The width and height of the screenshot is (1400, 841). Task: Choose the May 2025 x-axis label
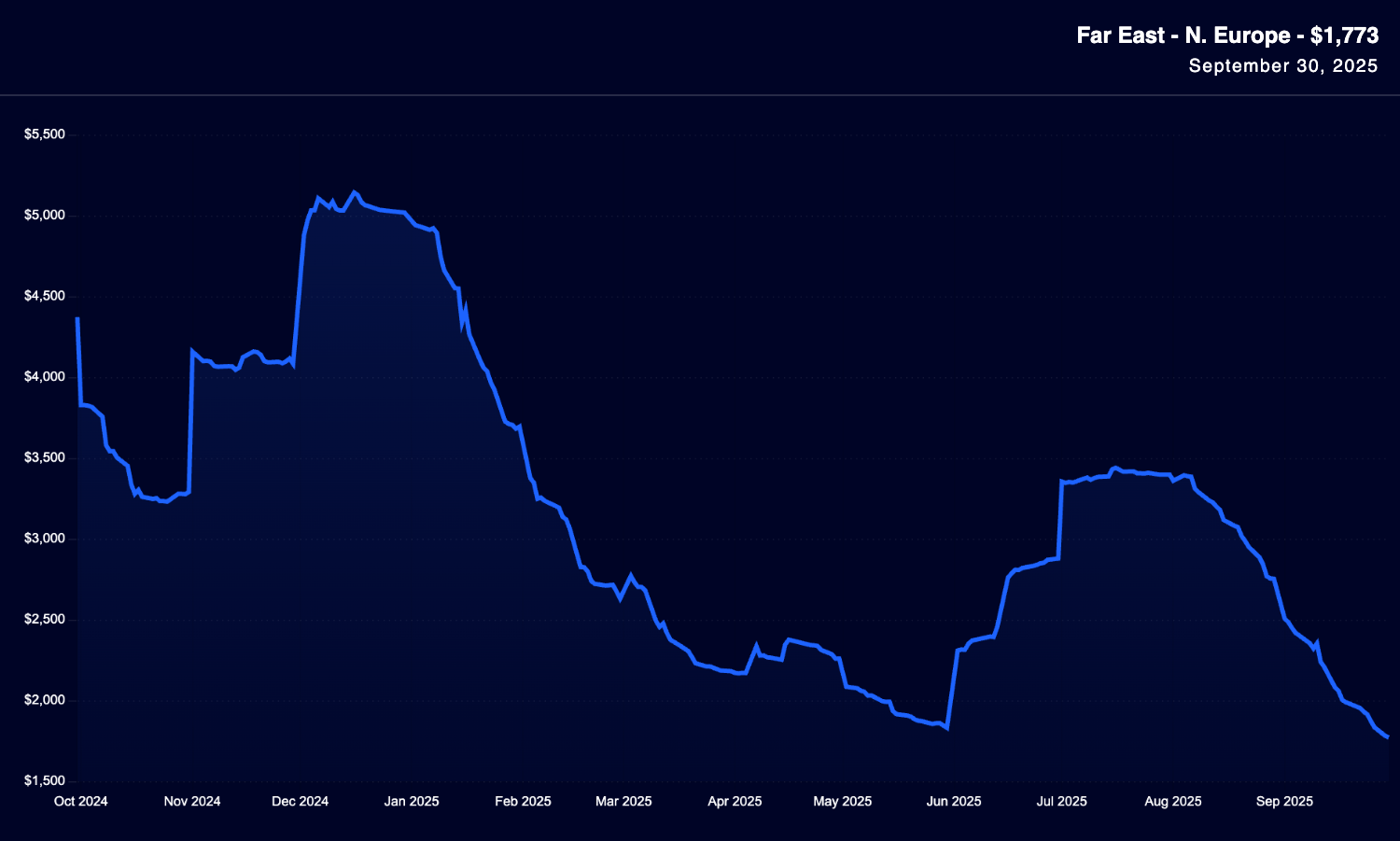tap(843, 801)
